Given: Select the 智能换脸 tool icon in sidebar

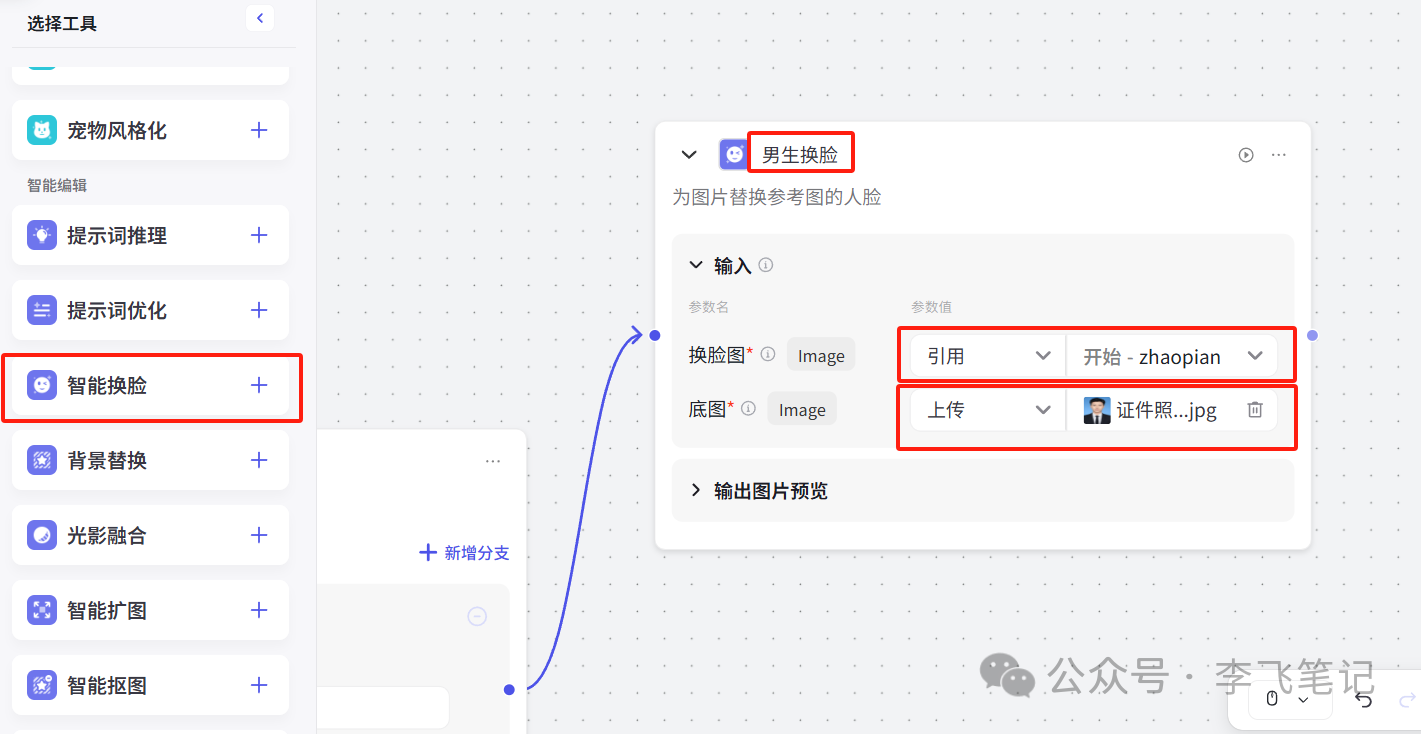Looking at the screenshot, I should click(x=40, y=386).
